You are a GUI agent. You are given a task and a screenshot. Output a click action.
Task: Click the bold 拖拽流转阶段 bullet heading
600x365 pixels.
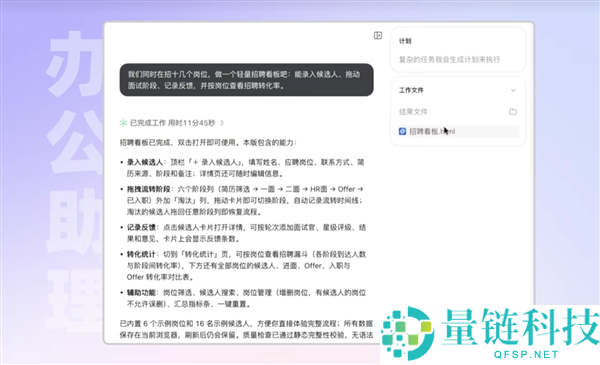tap(148, 189)
